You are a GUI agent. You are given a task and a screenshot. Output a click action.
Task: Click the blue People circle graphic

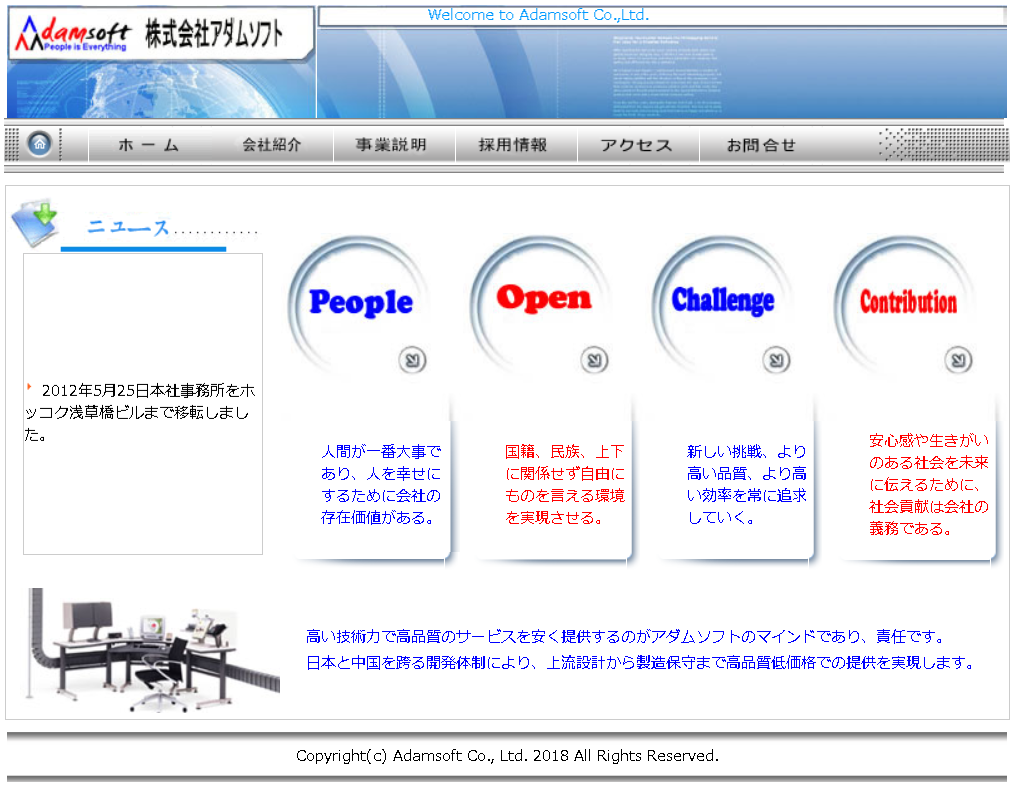(x=360, y=302)
